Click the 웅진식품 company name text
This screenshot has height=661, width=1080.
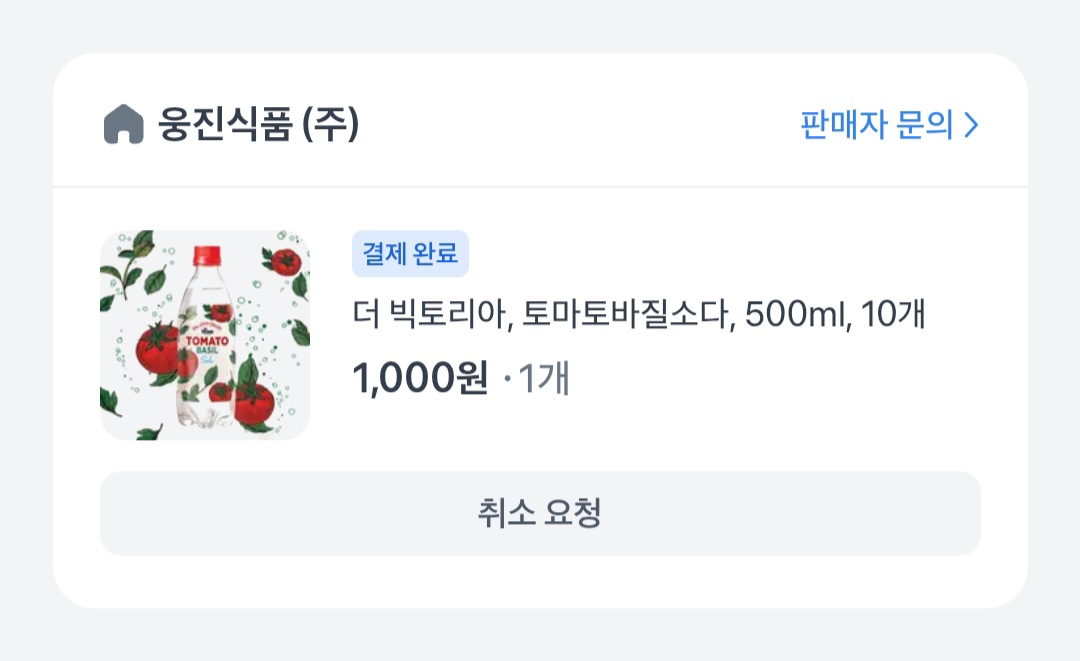point(225,125)
